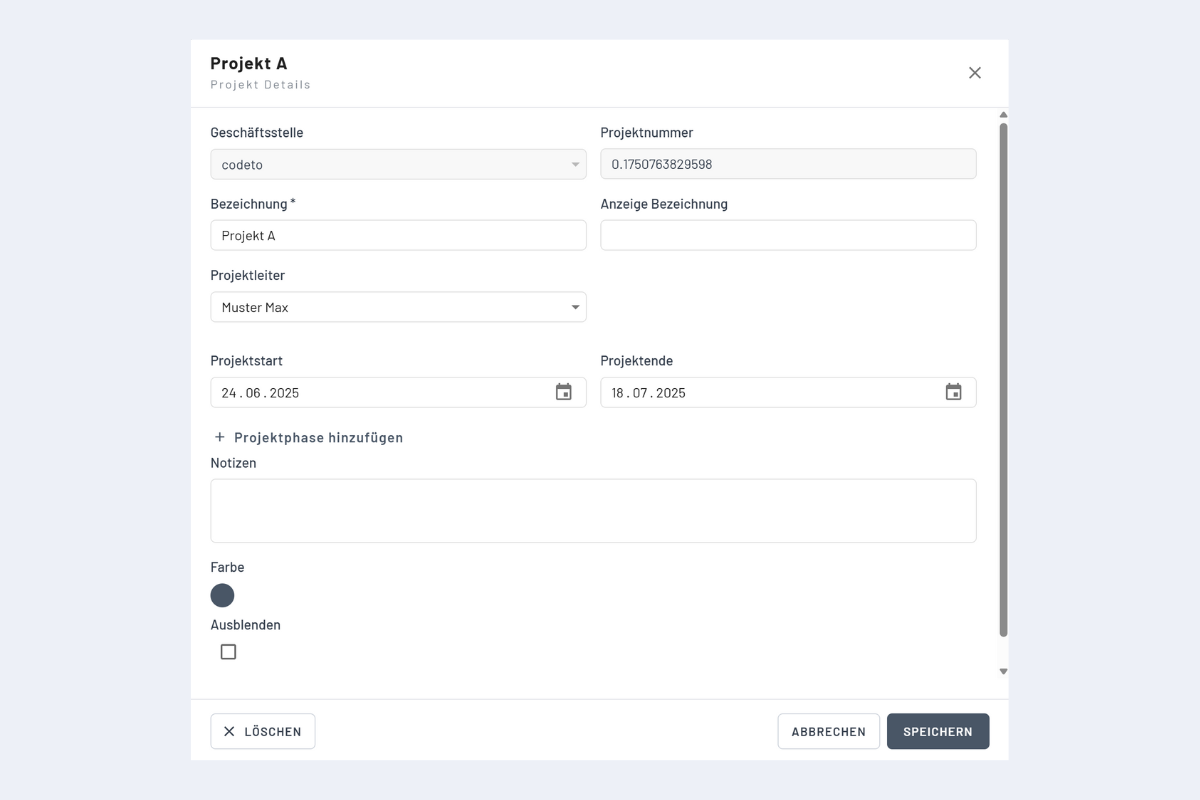
Task: Click the empty Anzeige Bezeichnung field
Action: (788, 236)
